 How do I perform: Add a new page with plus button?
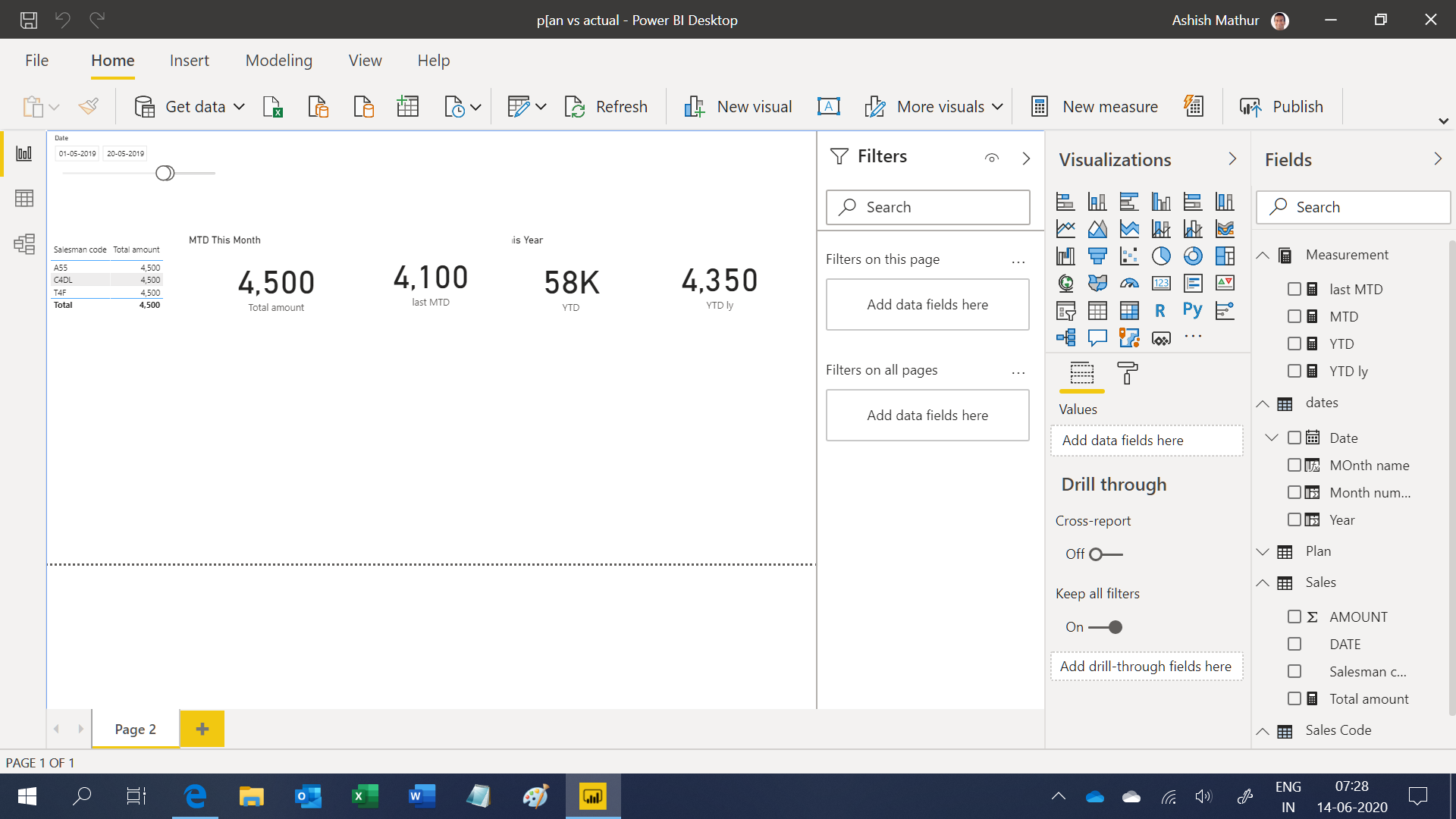202,729
